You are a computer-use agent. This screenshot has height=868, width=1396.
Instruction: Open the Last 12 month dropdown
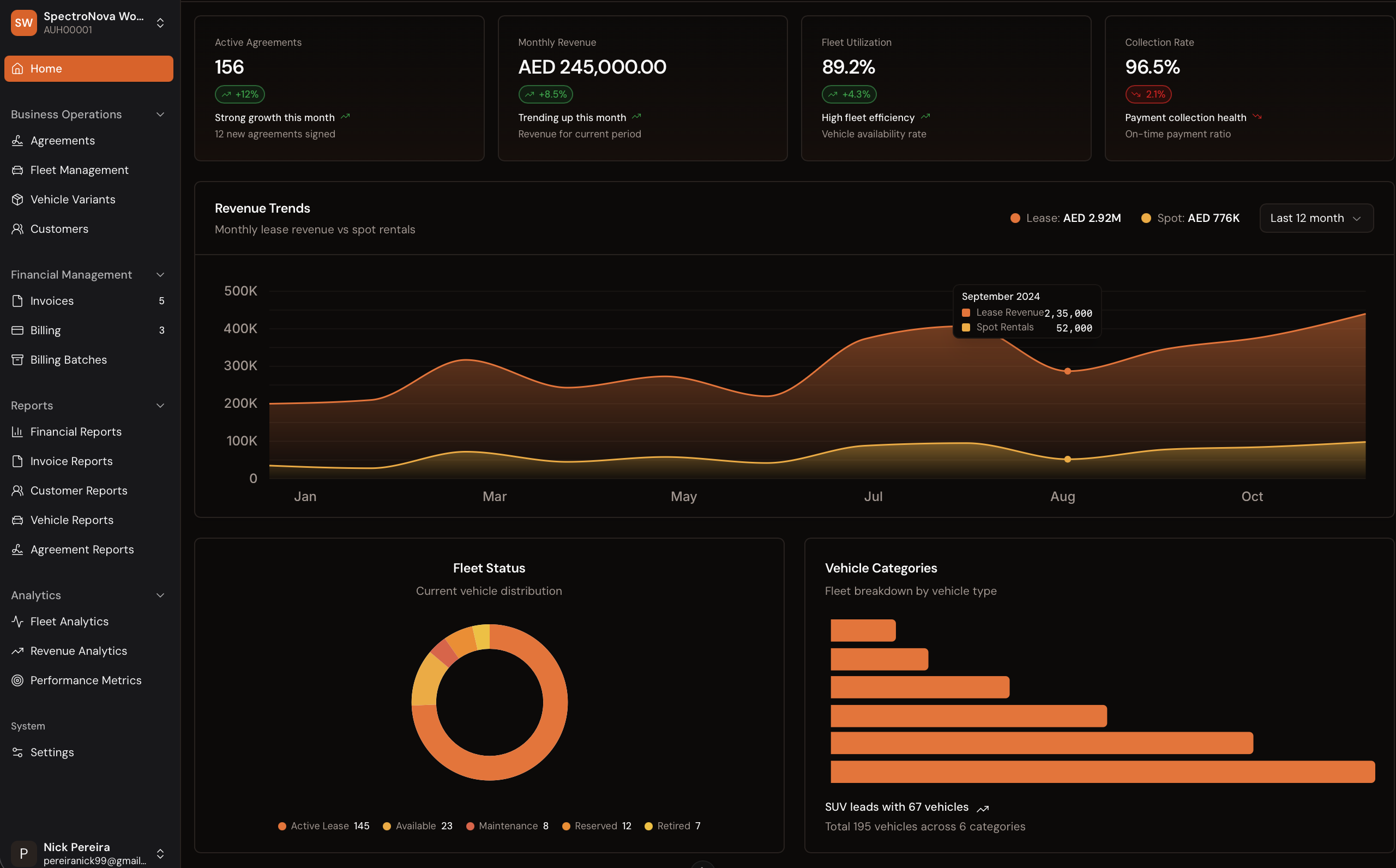pyautogui.click(x=1316, y=218)
